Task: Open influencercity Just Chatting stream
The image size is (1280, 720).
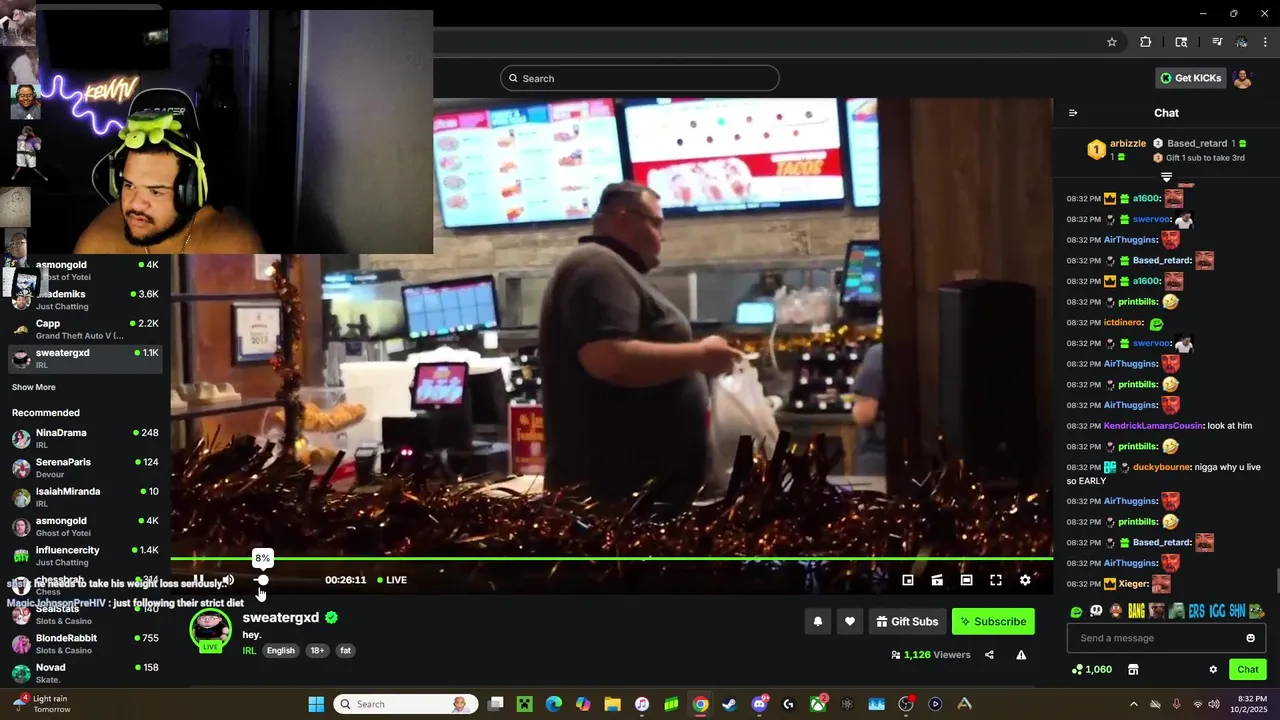Action: pos(85,556)
